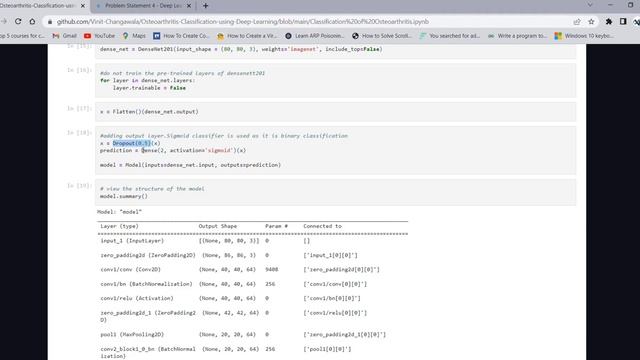
Task: Click the layer.trainable = False line
Action: (x=149, y=88)
